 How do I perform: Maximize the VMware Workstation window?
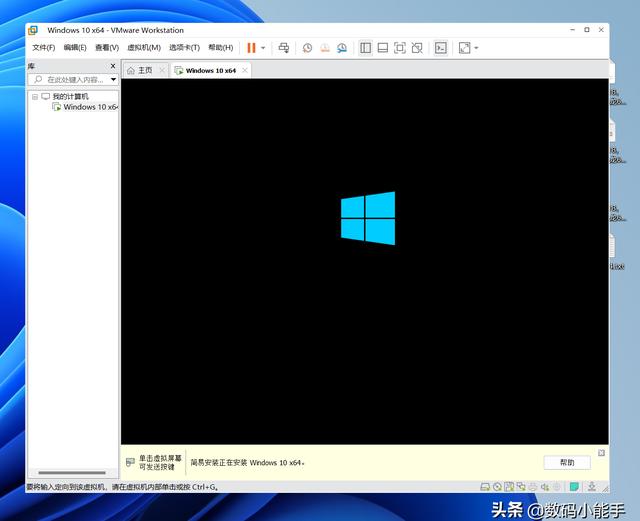[587, 30]
